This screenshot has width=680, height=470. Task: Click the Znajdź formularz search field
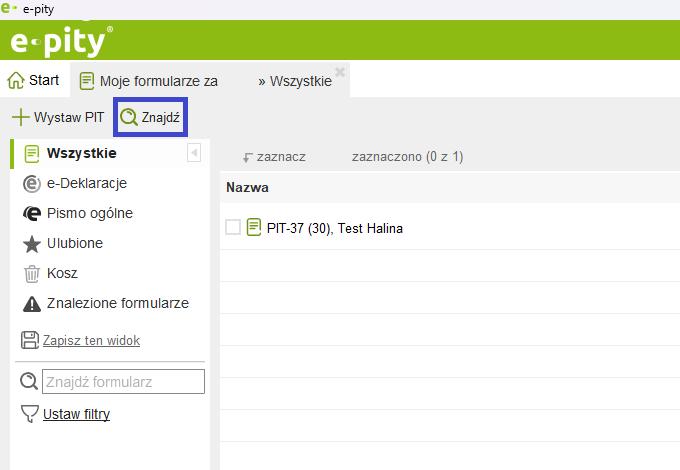[123, 381]
